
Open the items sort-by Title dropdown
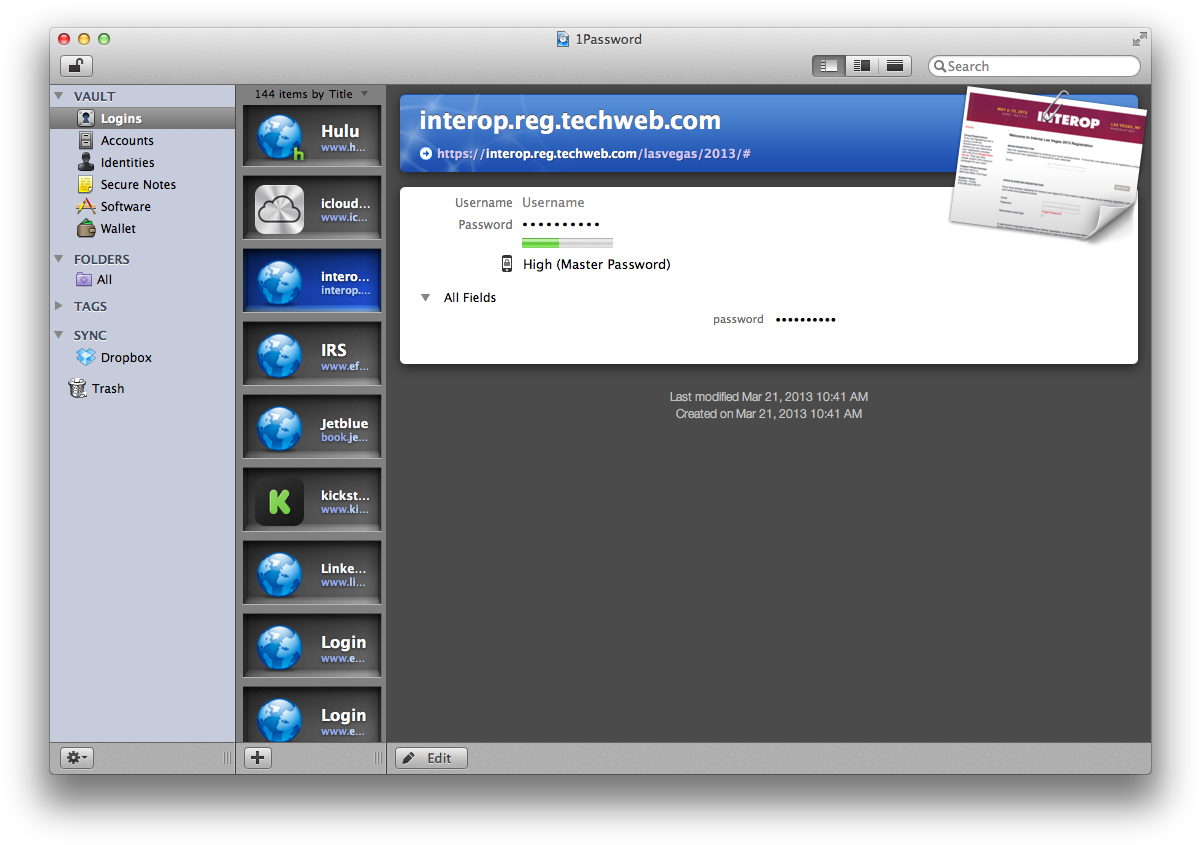311,94
